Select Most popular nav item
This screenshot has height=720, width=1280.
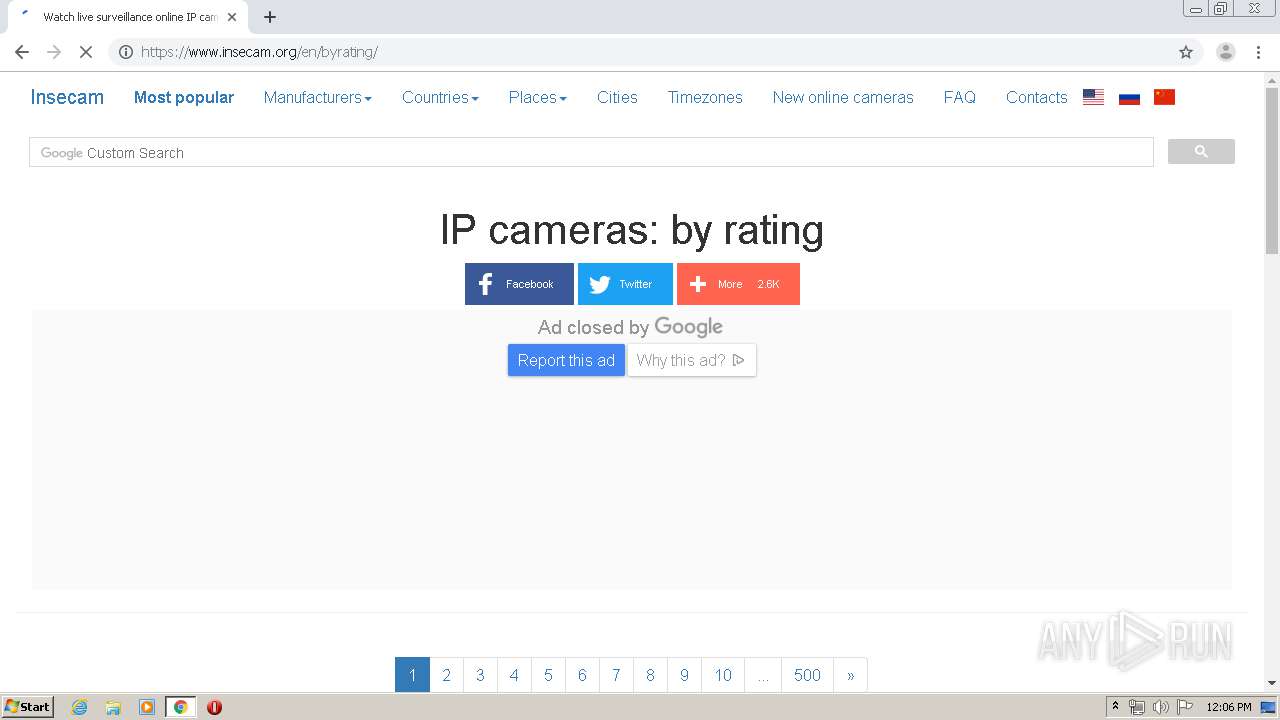(184, 97)
